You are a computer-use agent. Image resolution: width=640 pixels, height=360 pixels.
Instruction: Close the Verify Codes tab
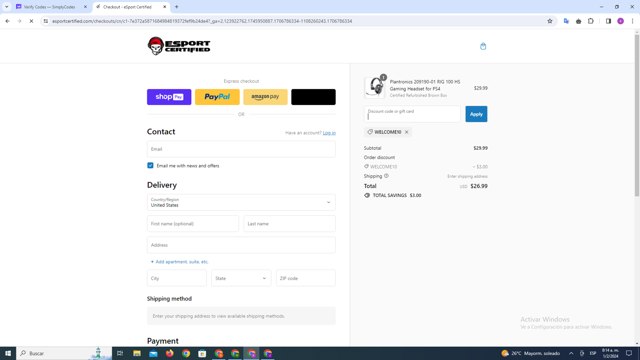tap(85, 7)
